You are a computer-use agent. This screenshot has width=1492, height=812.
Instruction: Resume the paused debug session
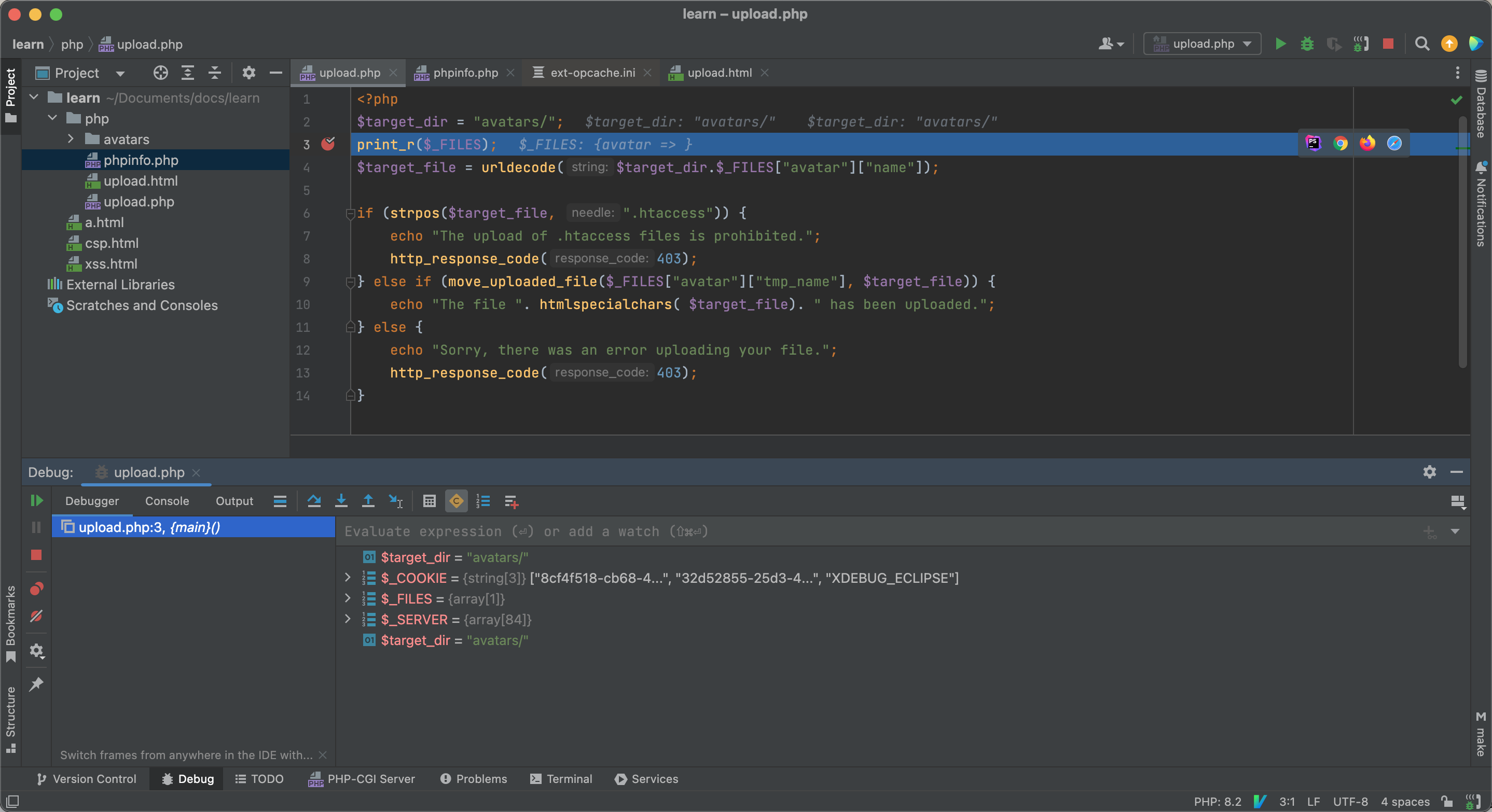click(36, 500)
